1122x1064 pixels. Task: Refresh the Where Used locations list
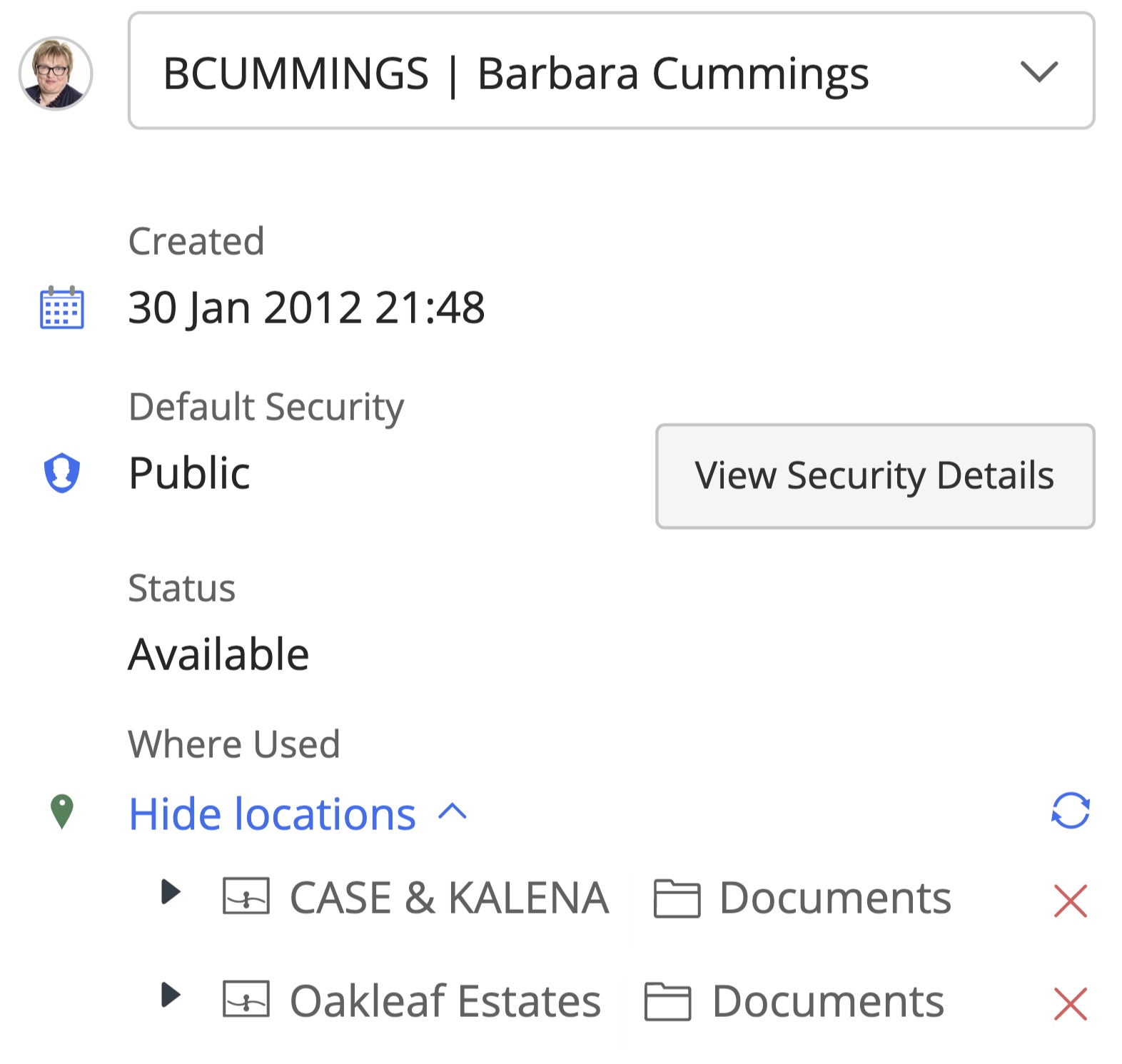click(1070, 811)
